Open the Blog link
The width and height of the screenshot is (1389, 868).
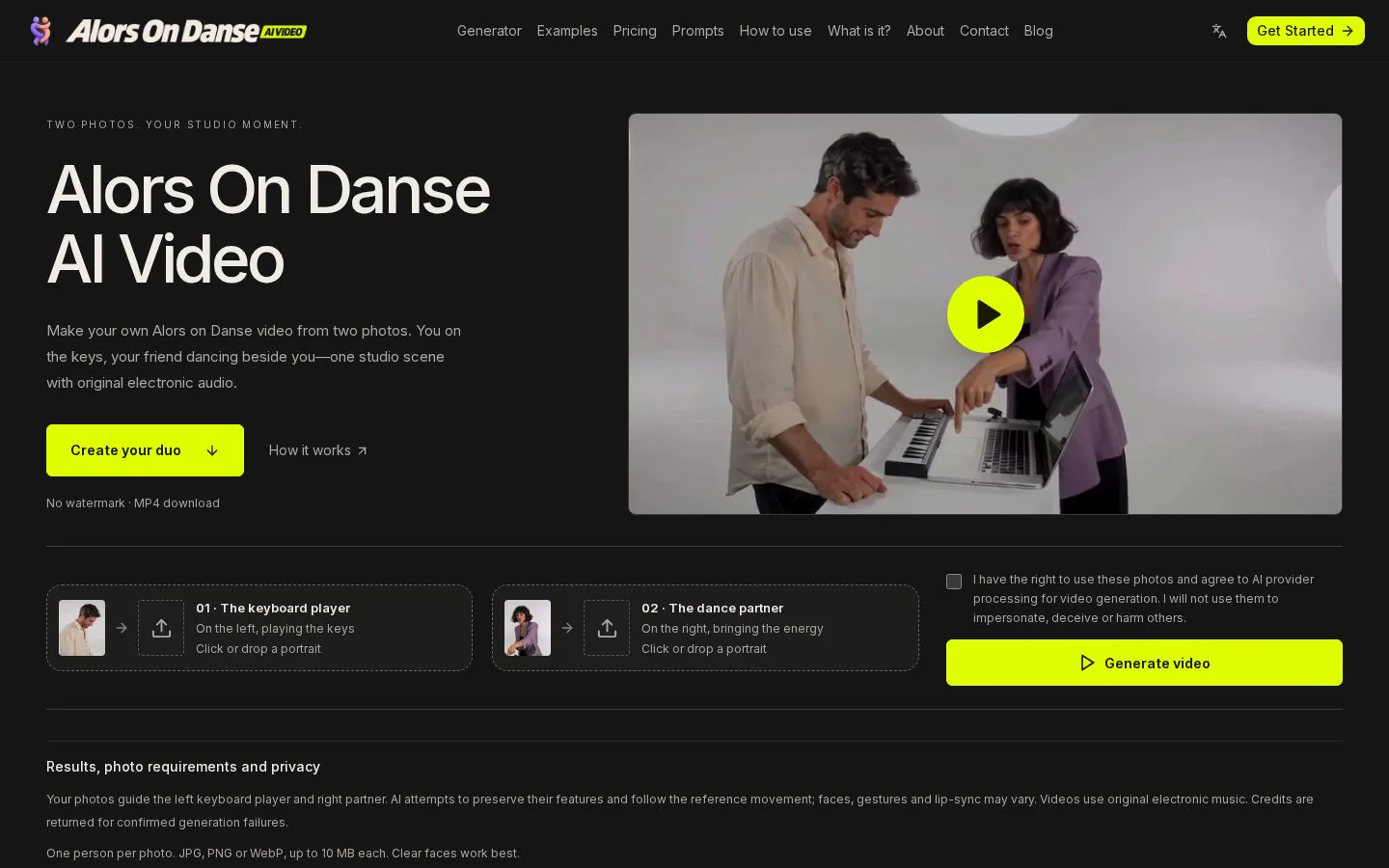pyautogui.click(x=1039, y=31)
